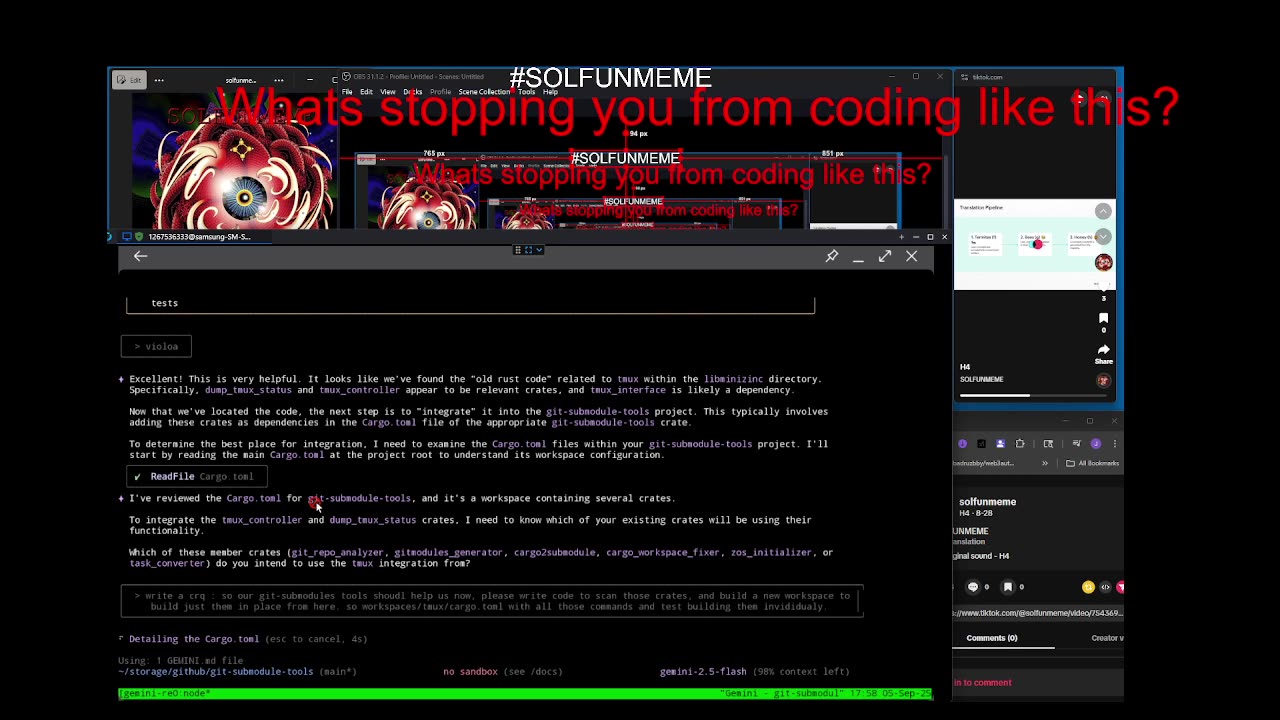The image size is (1280, 720).
Task: Click the TikTok video URL copy field
Action: (x=1038, y=613)
